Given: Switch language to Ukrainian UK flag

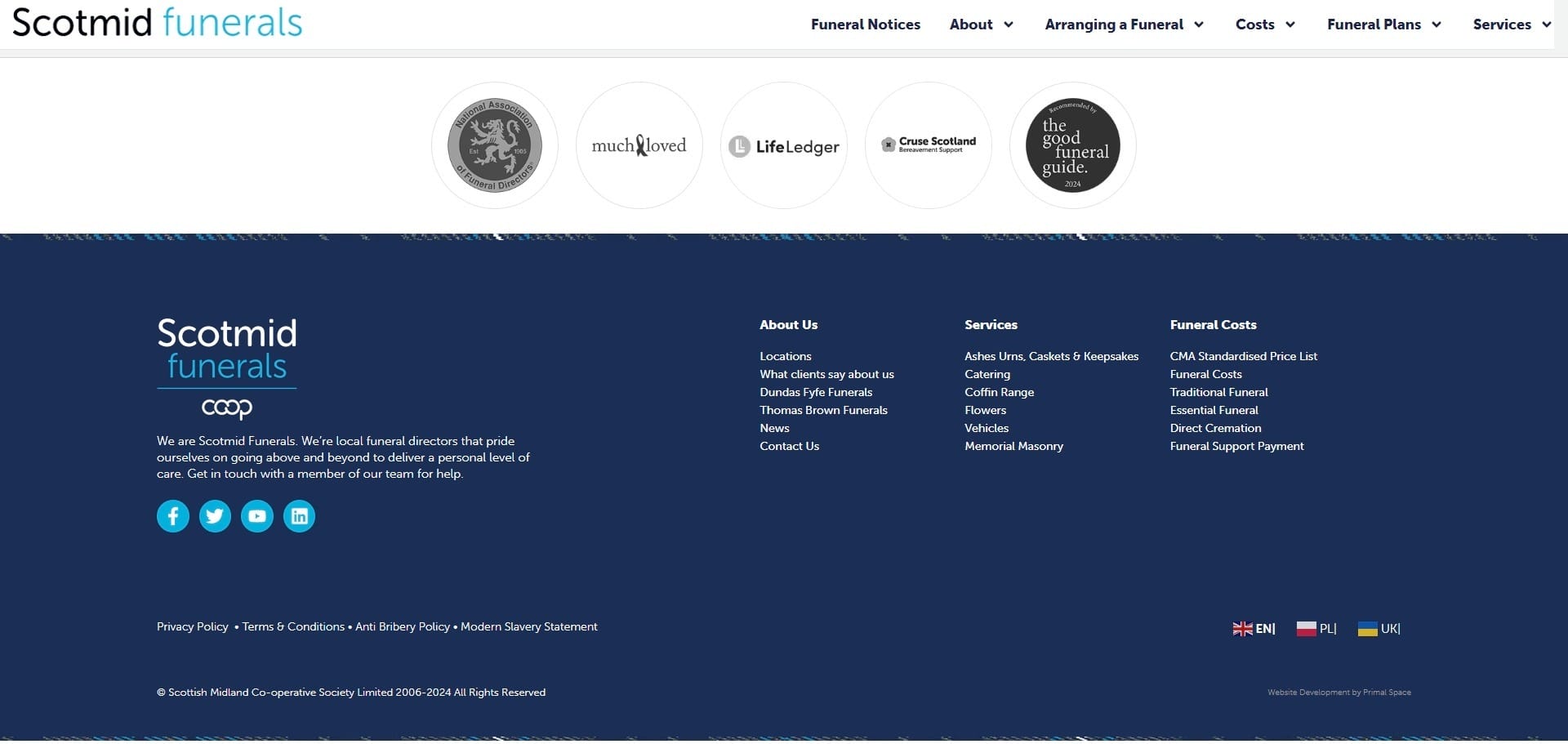Looking at the screenshot, I should (1379, 629).
